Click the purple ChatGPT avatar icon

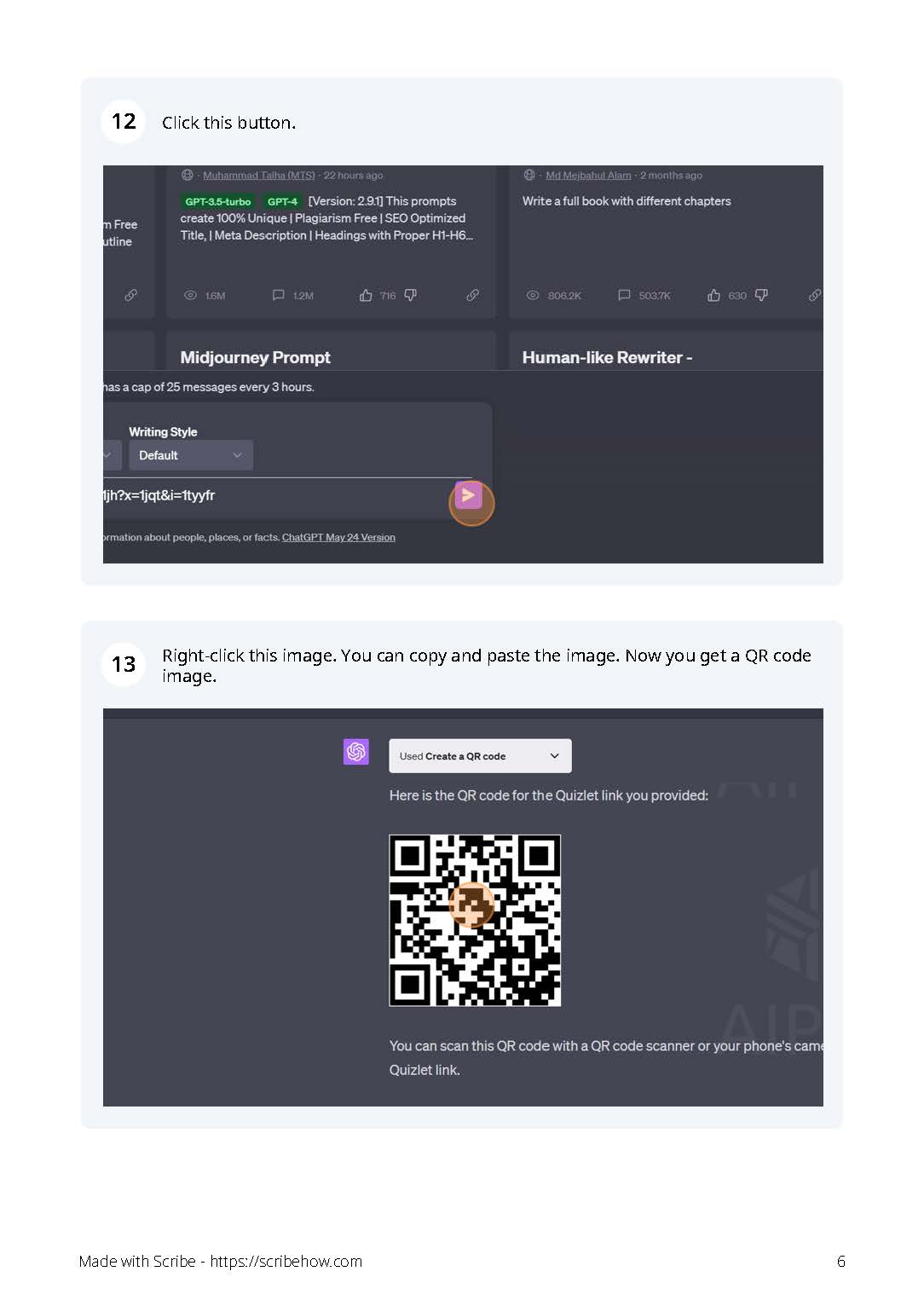[356, 752]
